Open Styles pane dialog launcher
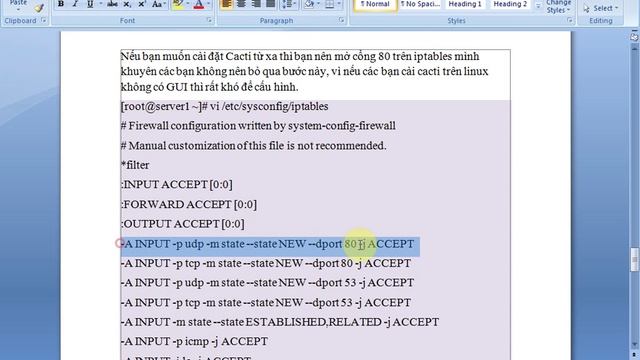This screenshot has height=360, width=640. 569,20
